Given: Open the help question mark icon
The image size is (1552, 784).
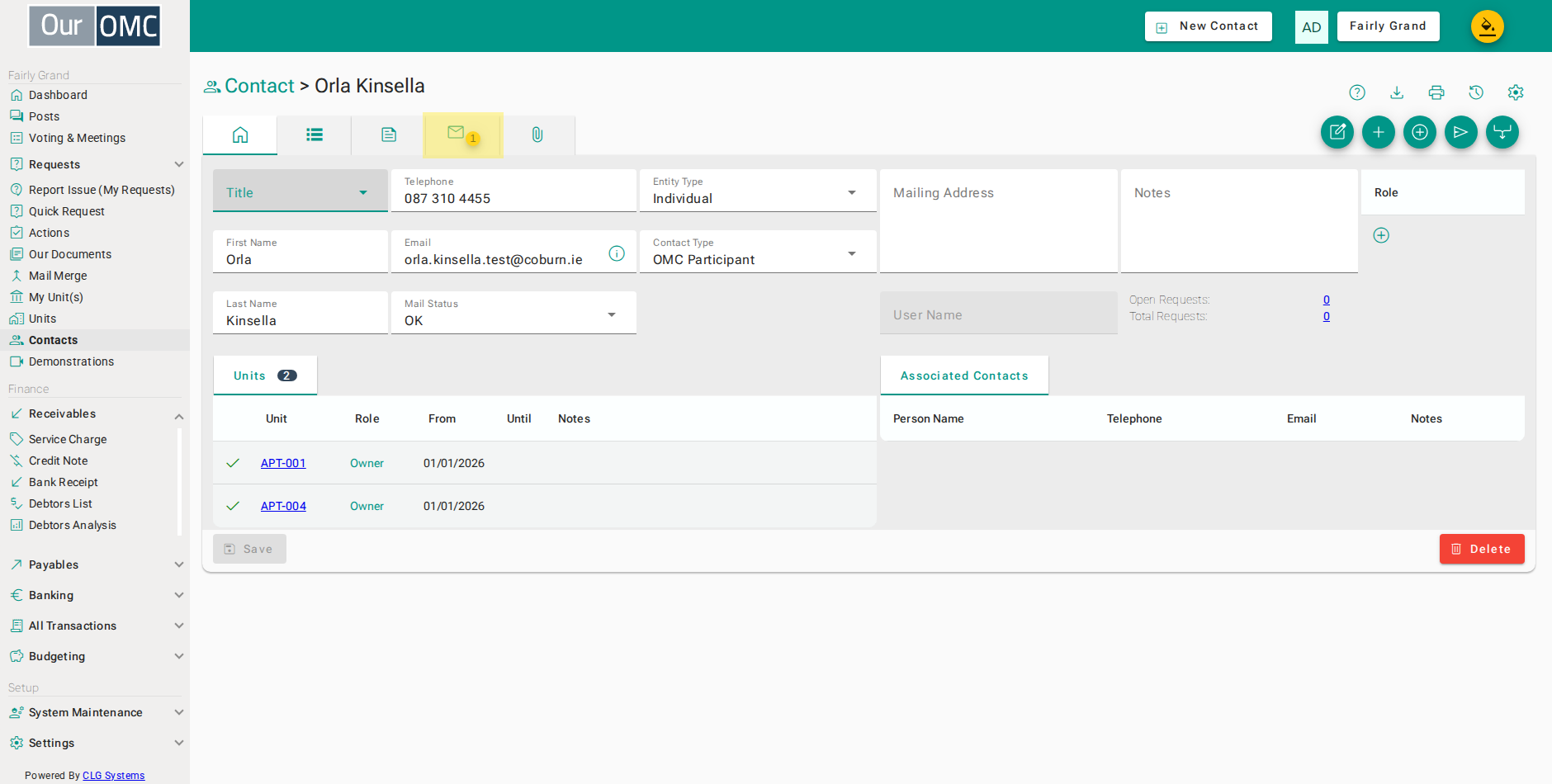Looking at the screenshot, I should click(x=1357, y=92).
